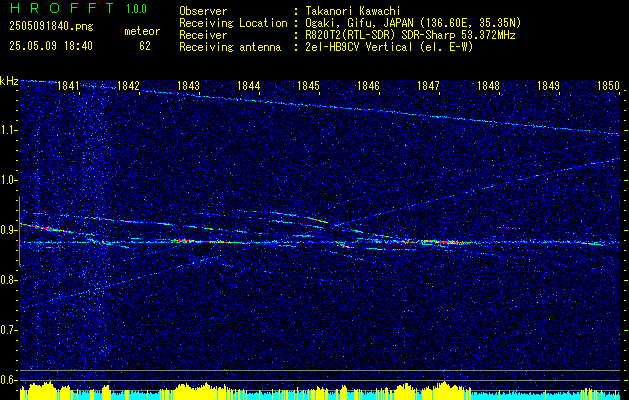The height and width of the screenshot is (400, 629).
Task: Click time marker 1847
Action: click(428, 86)
